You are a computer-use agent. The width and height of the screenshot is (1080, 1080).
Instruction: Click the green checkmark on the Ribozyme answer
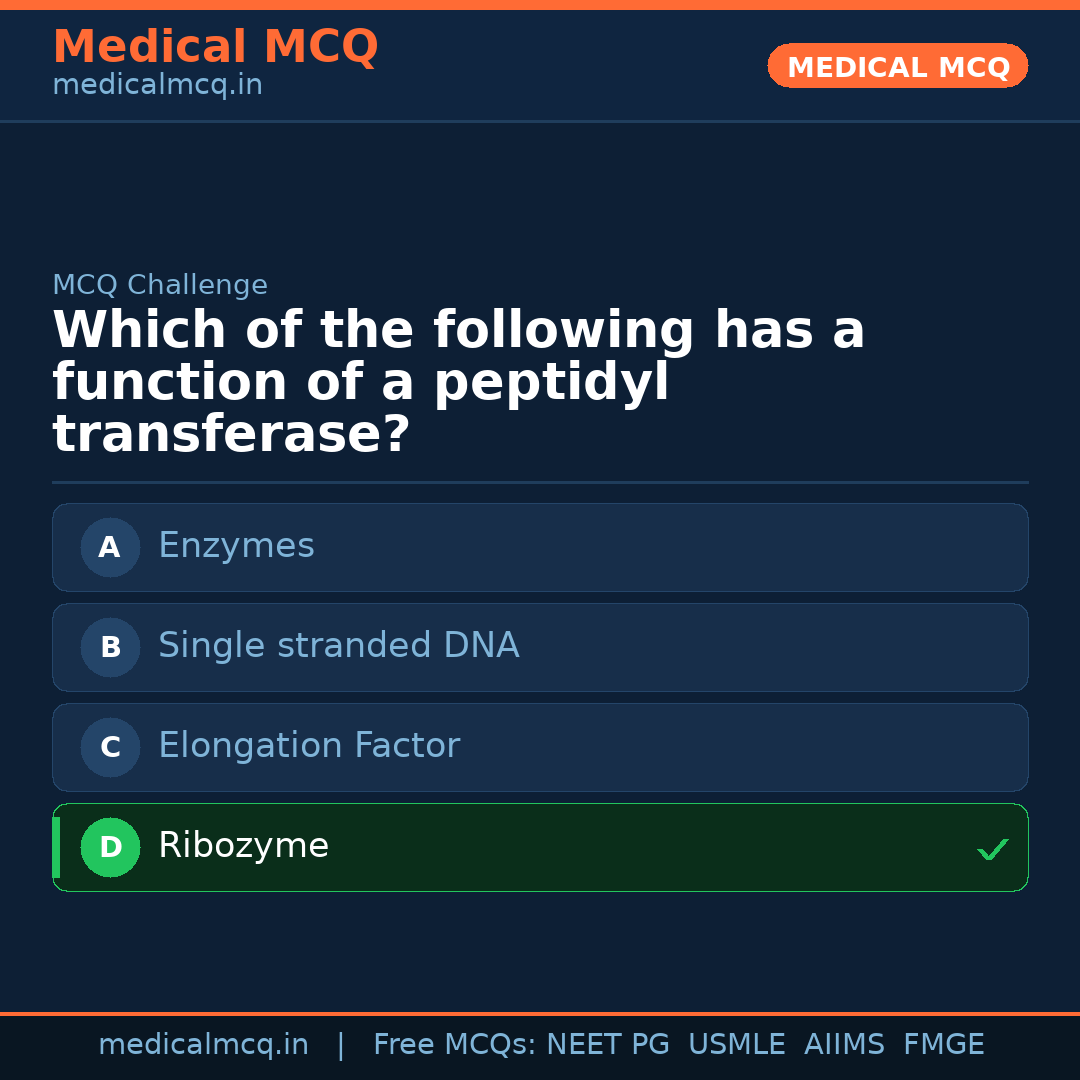[993, 849]
